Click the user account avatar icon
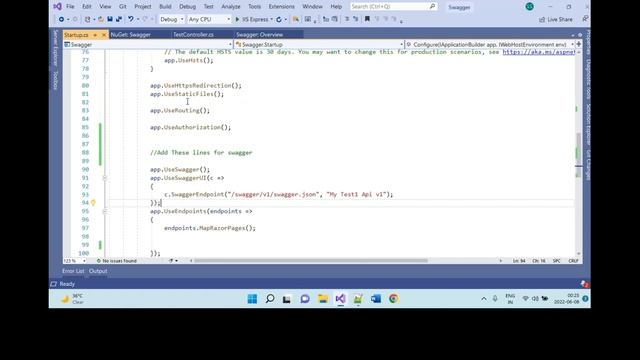 [x=529, y=7]
